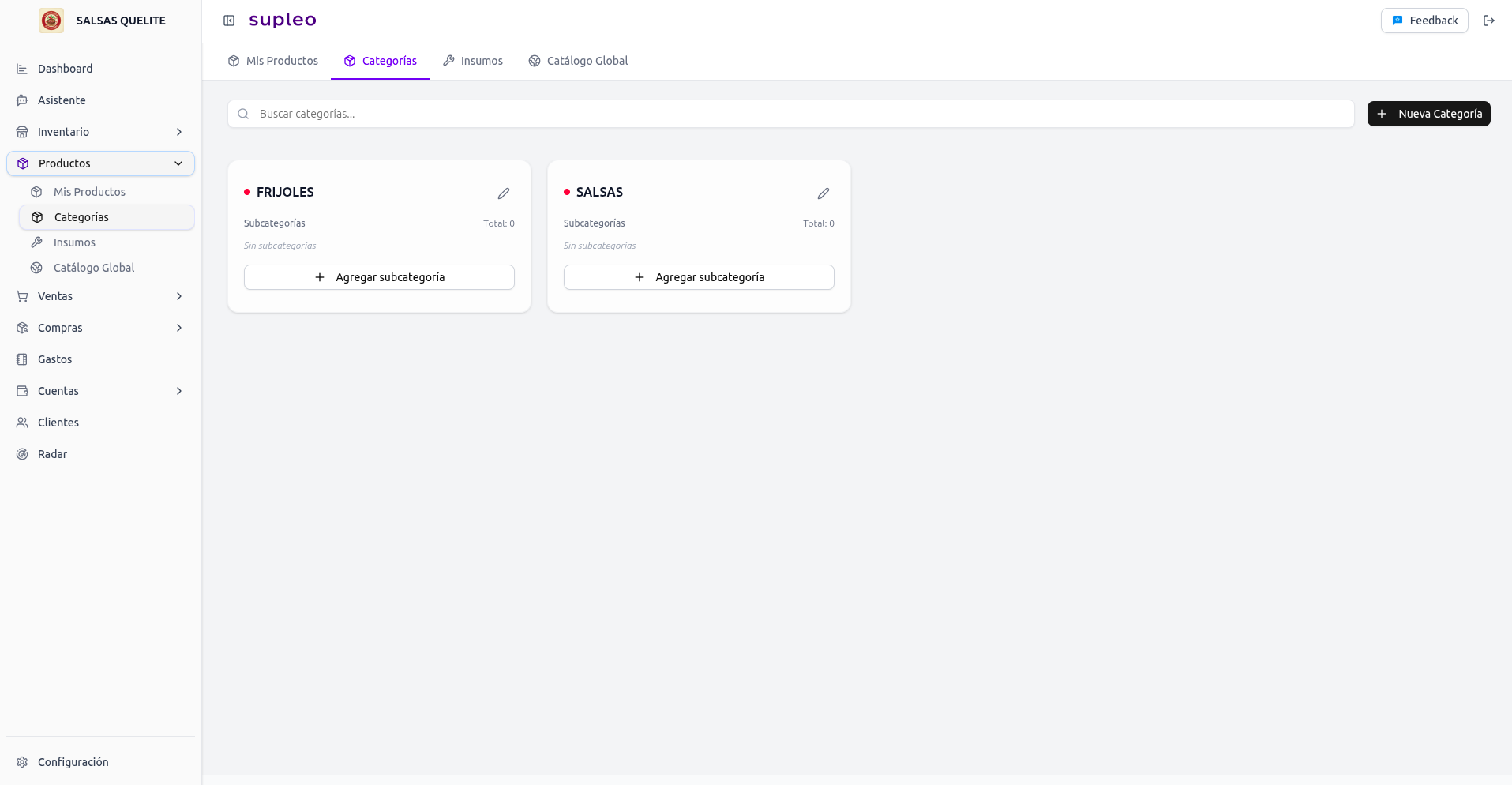Select the Insumos icon in the sidebar
The width and height of the screenshot is (1512, 785).
click(36, 242)
